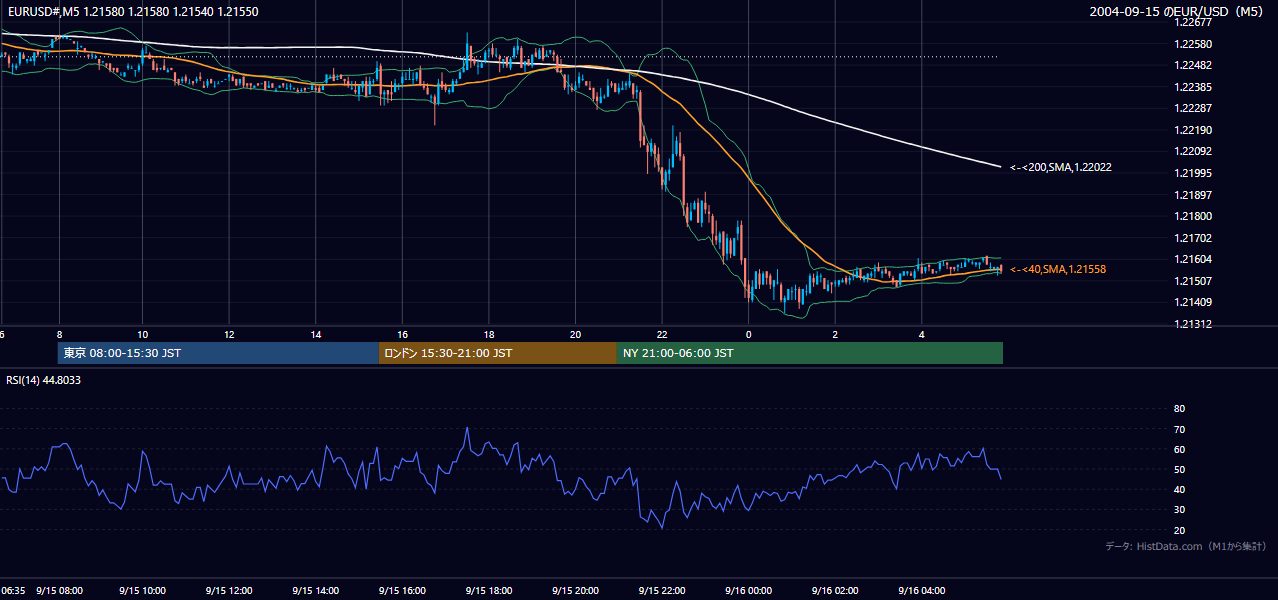
Task: Click RSI scale value 70
Action: click(x=1179, y=429)
